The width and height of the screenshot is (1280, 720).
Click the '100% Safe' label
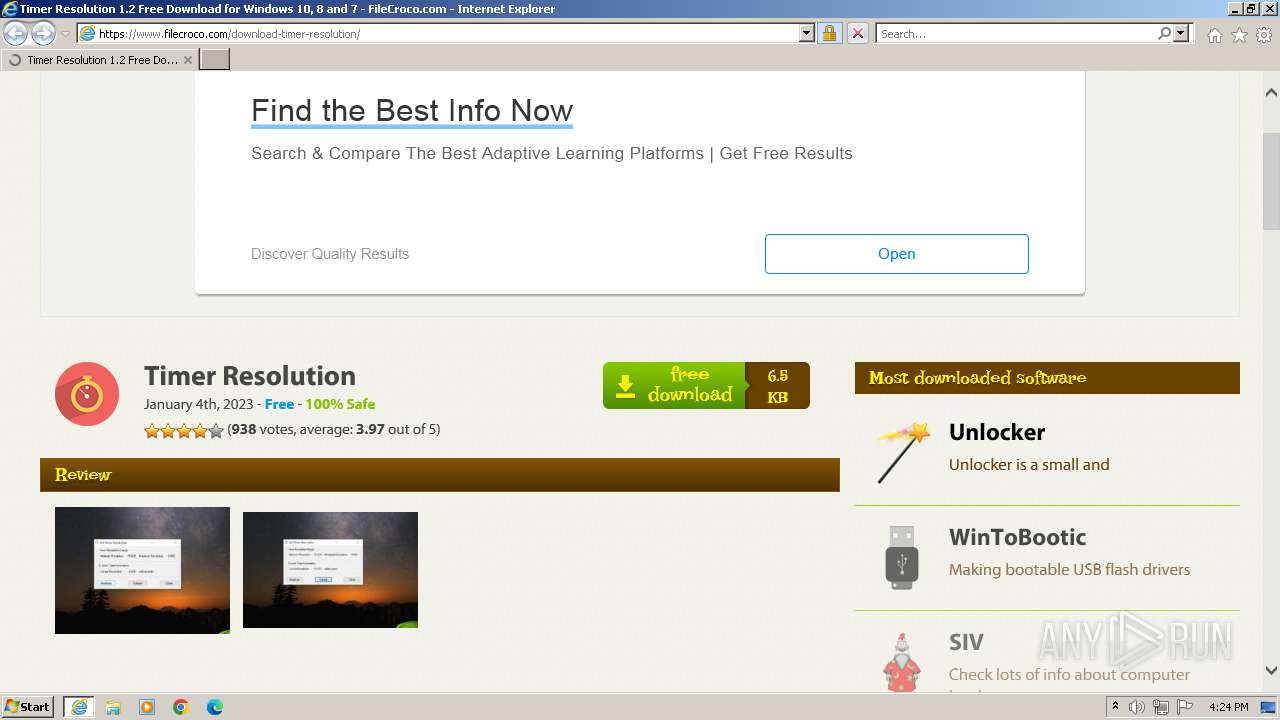tap(340, 404)
